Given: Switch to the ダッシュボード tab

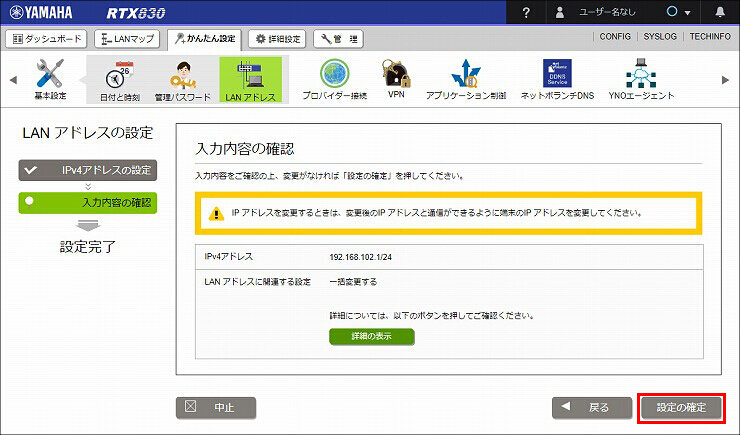Looking at the screenshot, I should pyautogui.click(x=46, y=39).
